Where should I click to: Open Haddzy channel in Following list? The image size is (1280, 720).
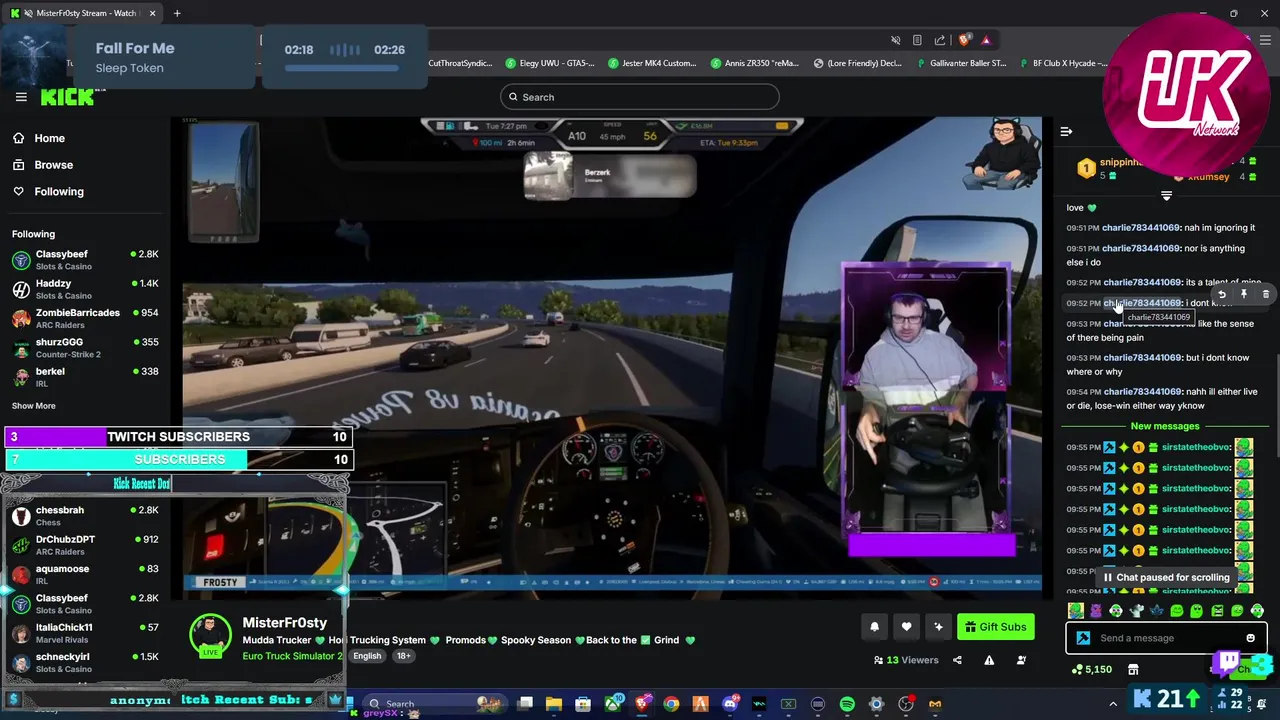pos(85,289)
